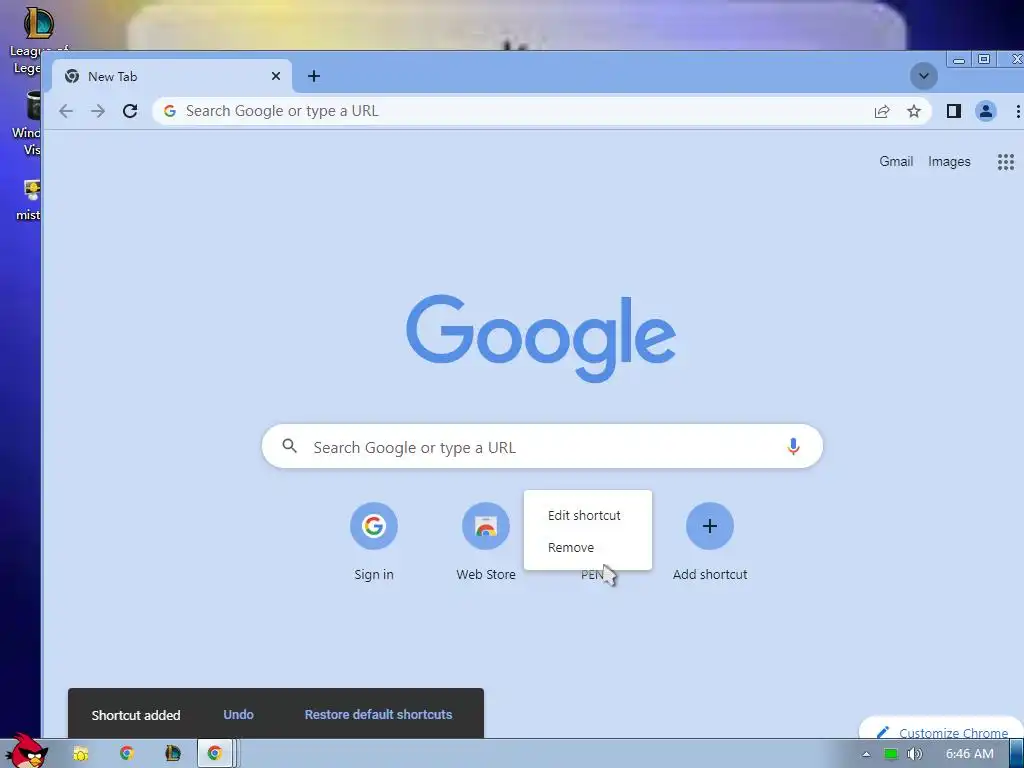Open Chrome's three-dot menu

(1017, 111)
